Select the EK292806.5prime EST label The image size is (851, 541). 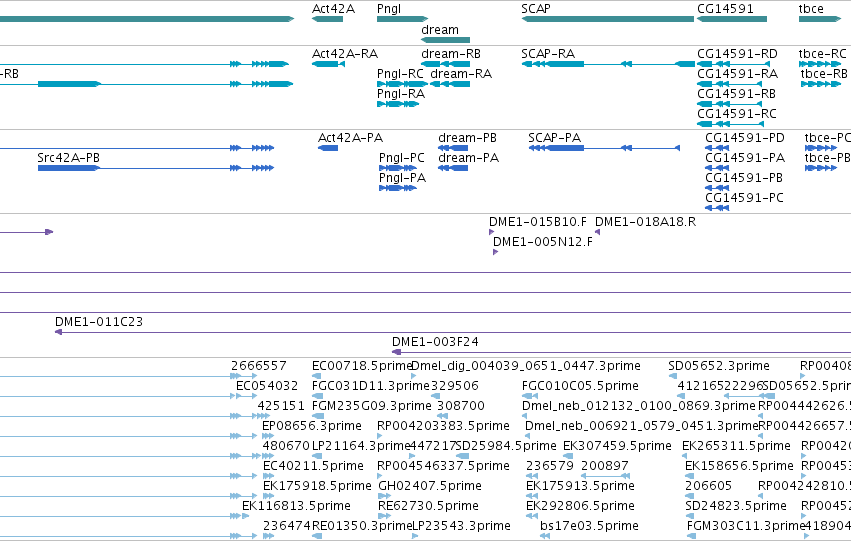pyautogui.click(x=580, y=507)
